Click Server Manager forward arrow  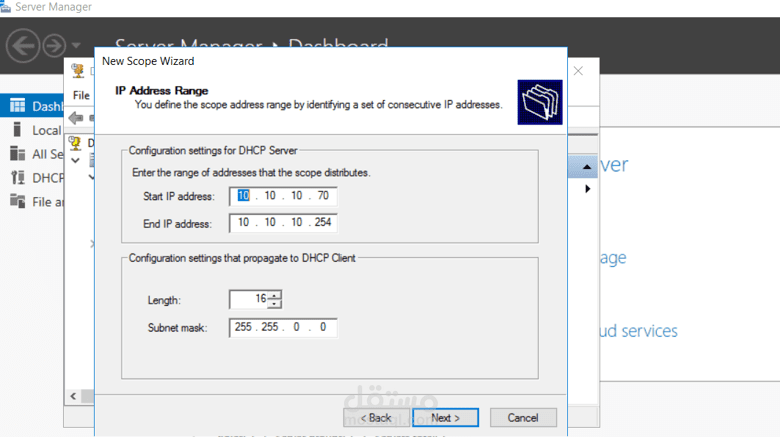[54, 46]
